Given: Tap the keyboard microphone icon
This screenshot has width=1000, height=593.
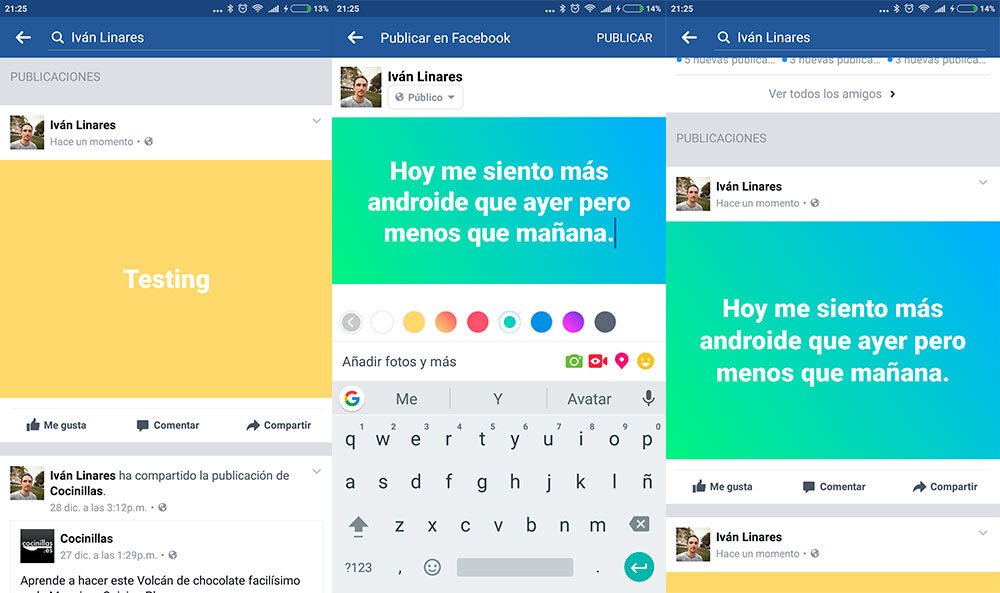Looking at the screenshot, I should tap(648, 398).
